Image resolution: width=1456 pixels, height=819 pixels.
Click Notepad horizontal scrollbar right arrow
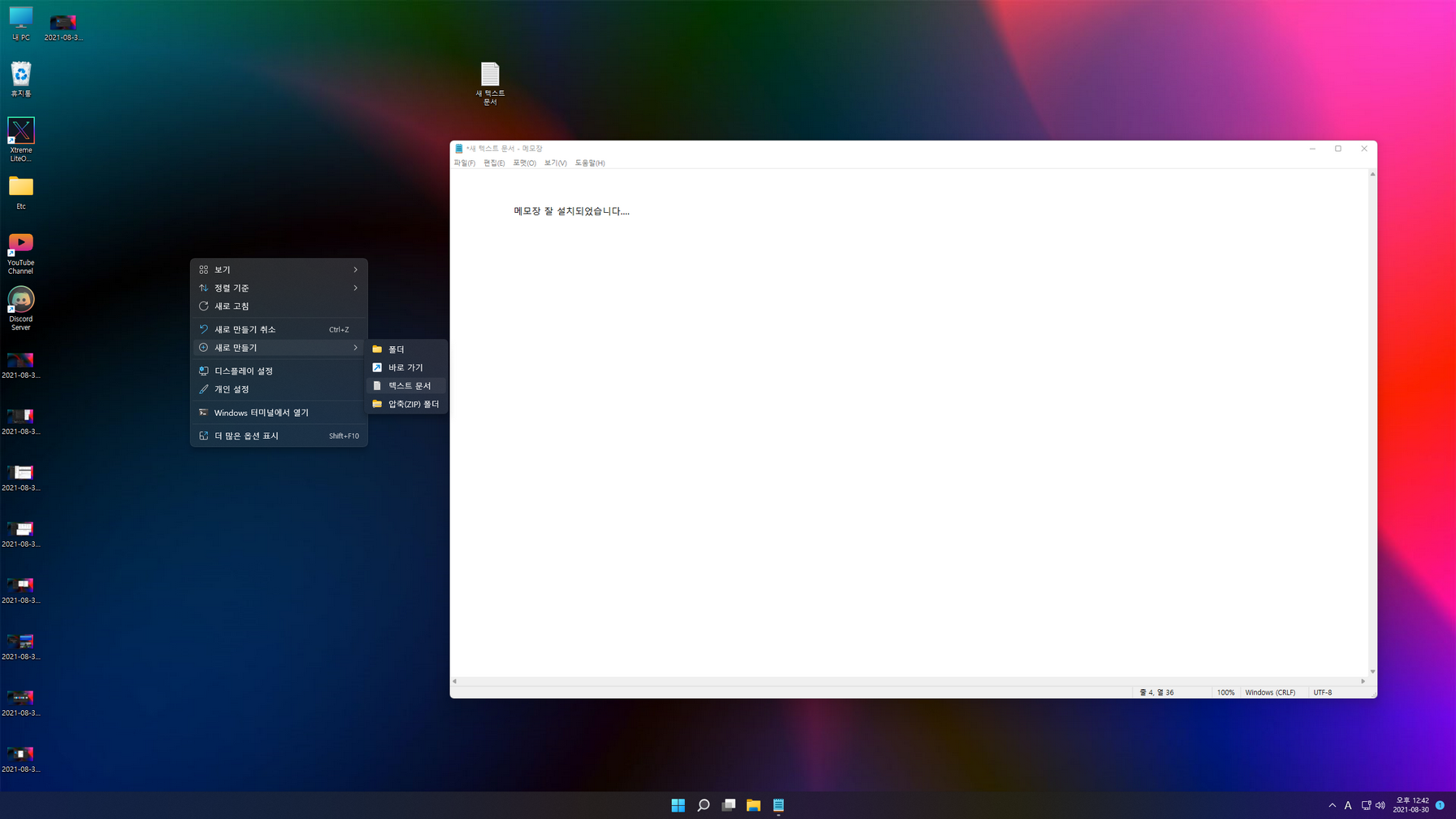pyautogui.click(x=1363, y=682)
